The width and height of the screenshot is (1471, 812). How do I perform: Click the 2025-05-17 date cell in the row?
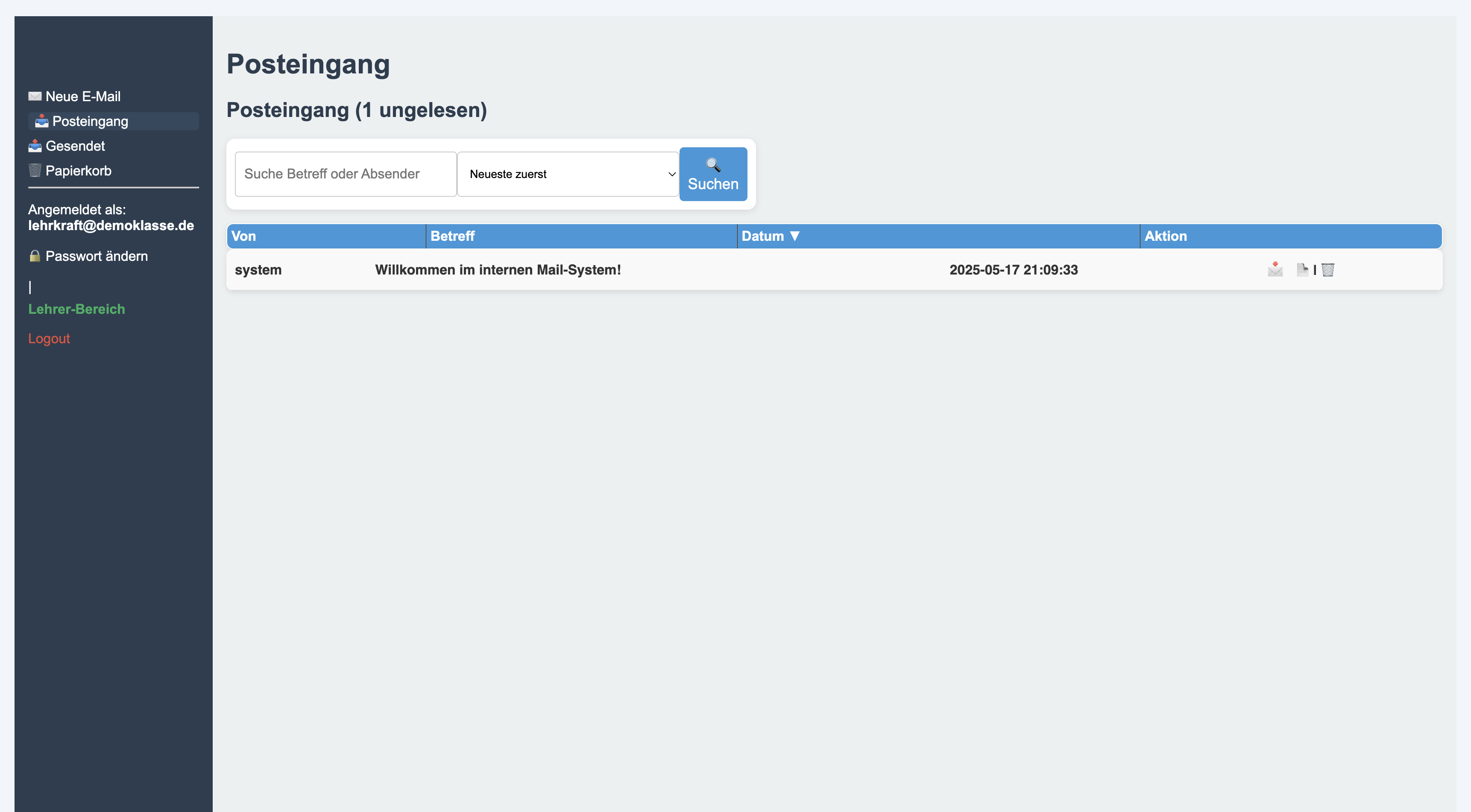[x=1013, y=270]
